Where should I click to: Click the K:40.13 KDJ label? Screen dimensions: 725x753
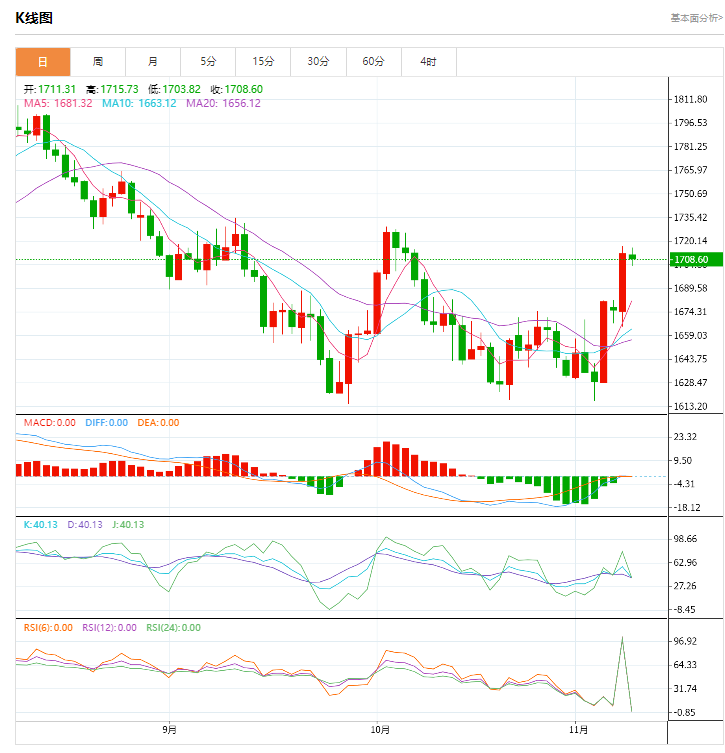point(40,525)
